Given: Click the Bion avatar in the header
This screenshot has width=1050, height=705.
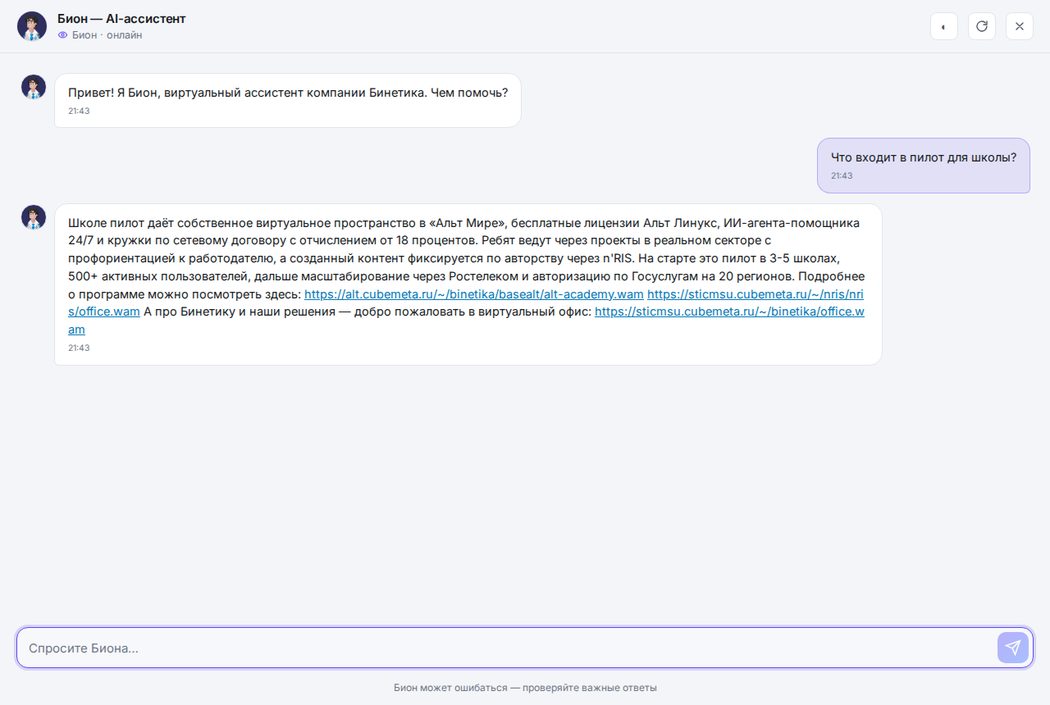Looking at the screenshot, I should pos(31,26).
